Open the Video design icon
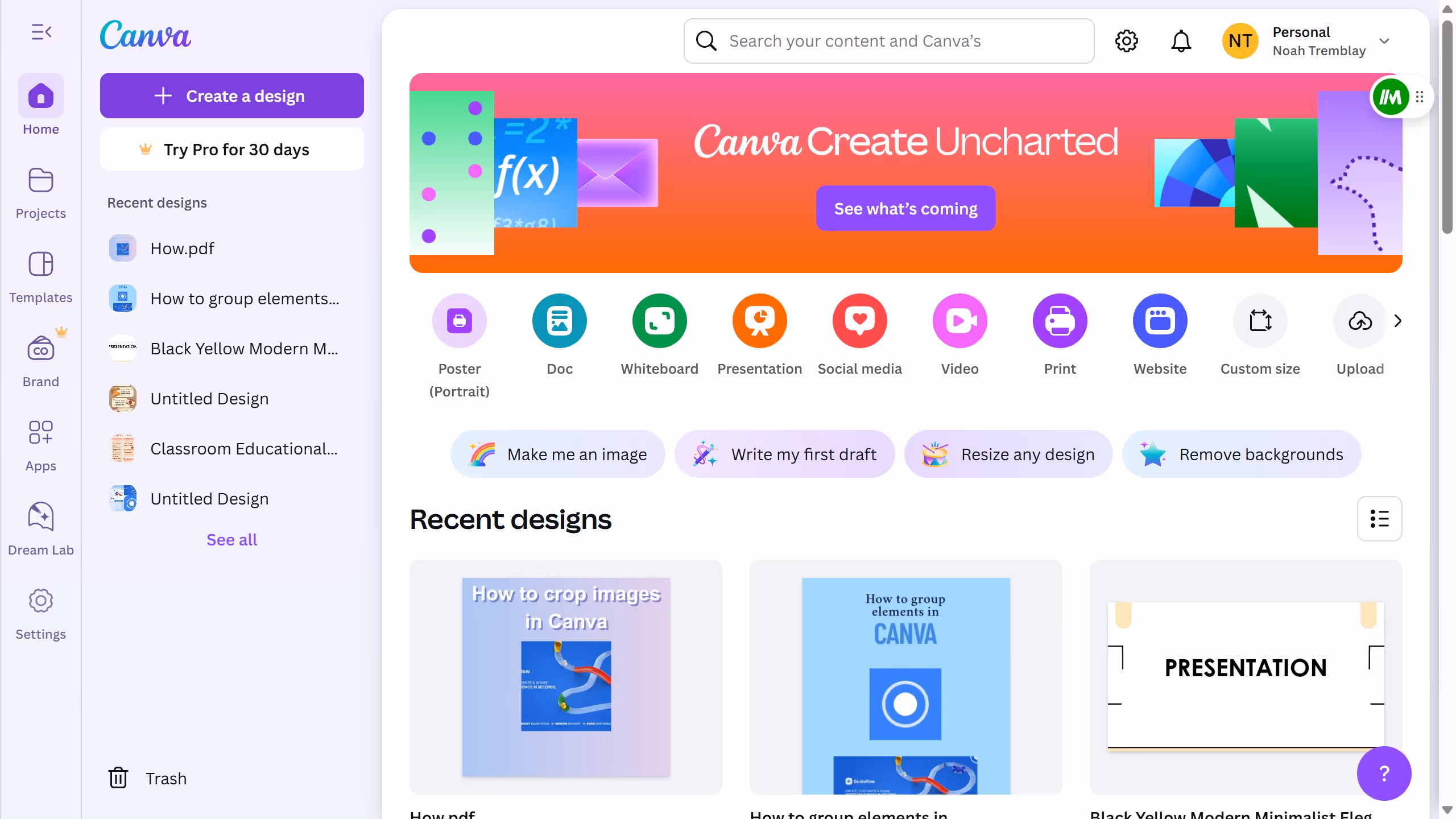This screenshot has height=819, width=1456. (x=959, y=321)
